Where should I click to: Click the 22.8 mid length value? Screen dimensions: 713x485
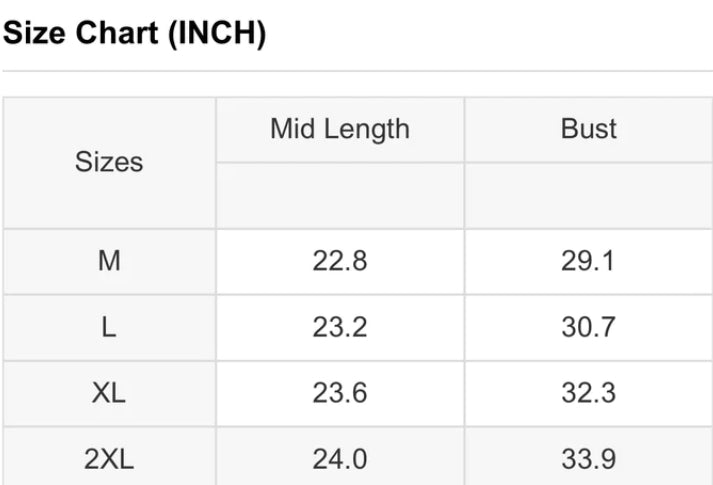point(340,261)
